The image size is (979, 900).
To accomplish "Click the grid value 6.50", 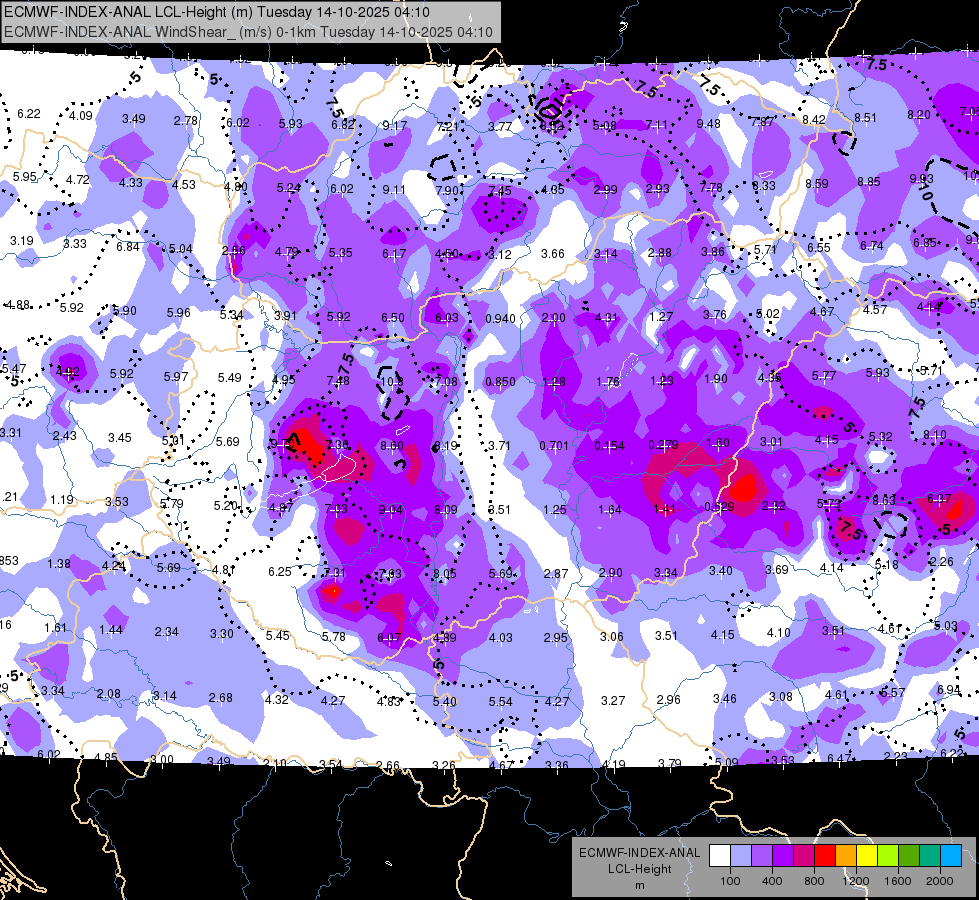I will [x=393, y=318].
